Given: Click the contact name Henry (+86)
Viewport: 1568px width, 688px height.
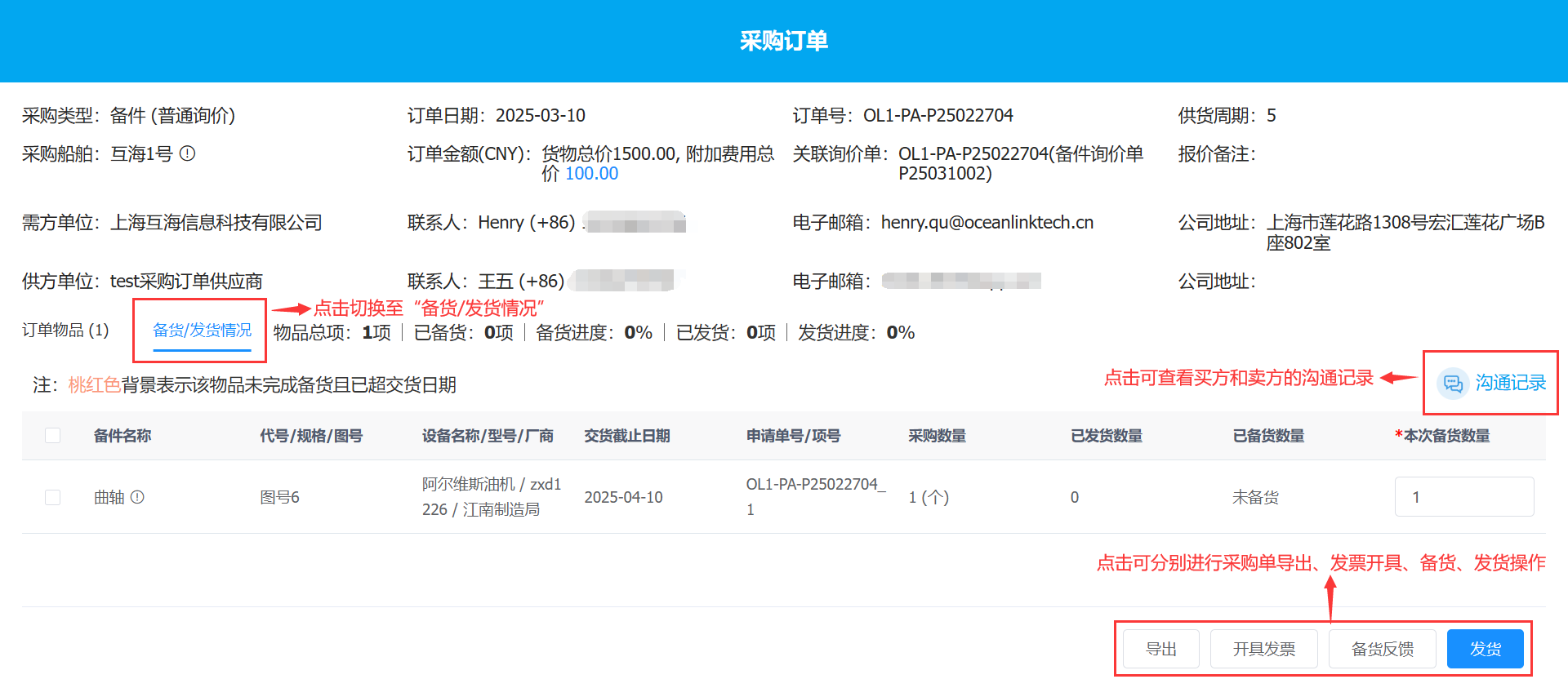Looking at the screenshot, I should pos(527,223).
